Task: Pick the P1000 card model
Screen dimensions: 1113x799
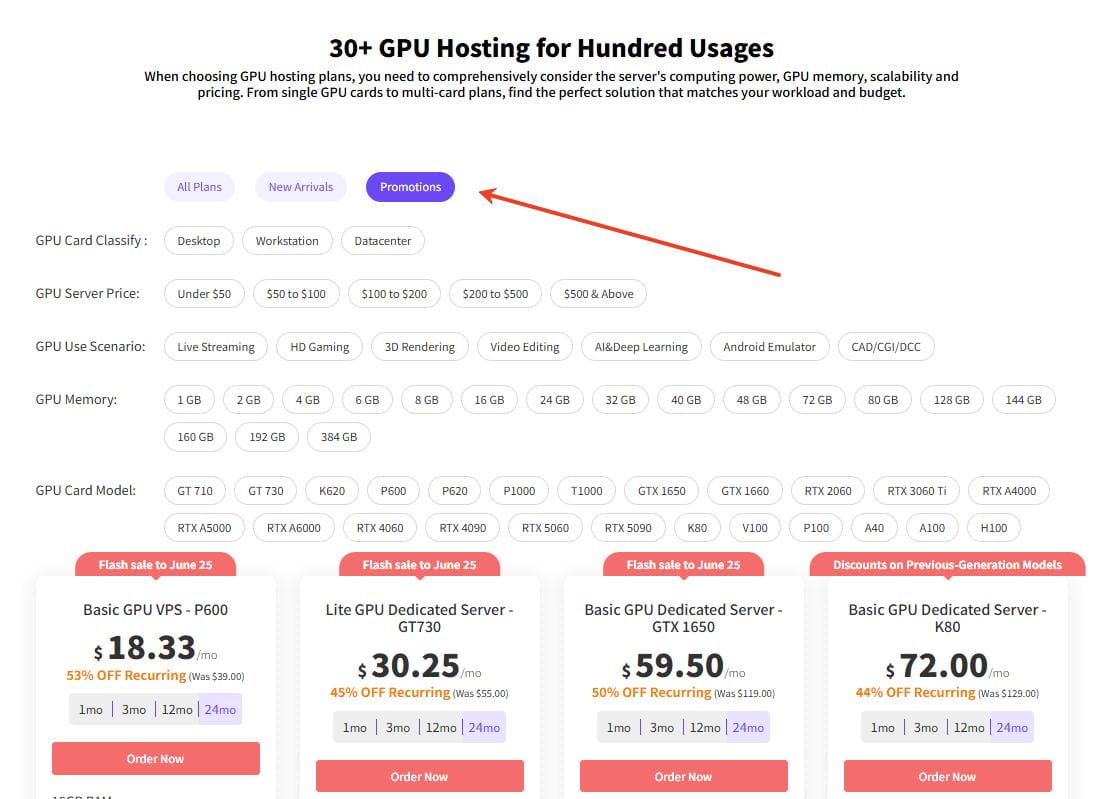Action: click(519, 490)
